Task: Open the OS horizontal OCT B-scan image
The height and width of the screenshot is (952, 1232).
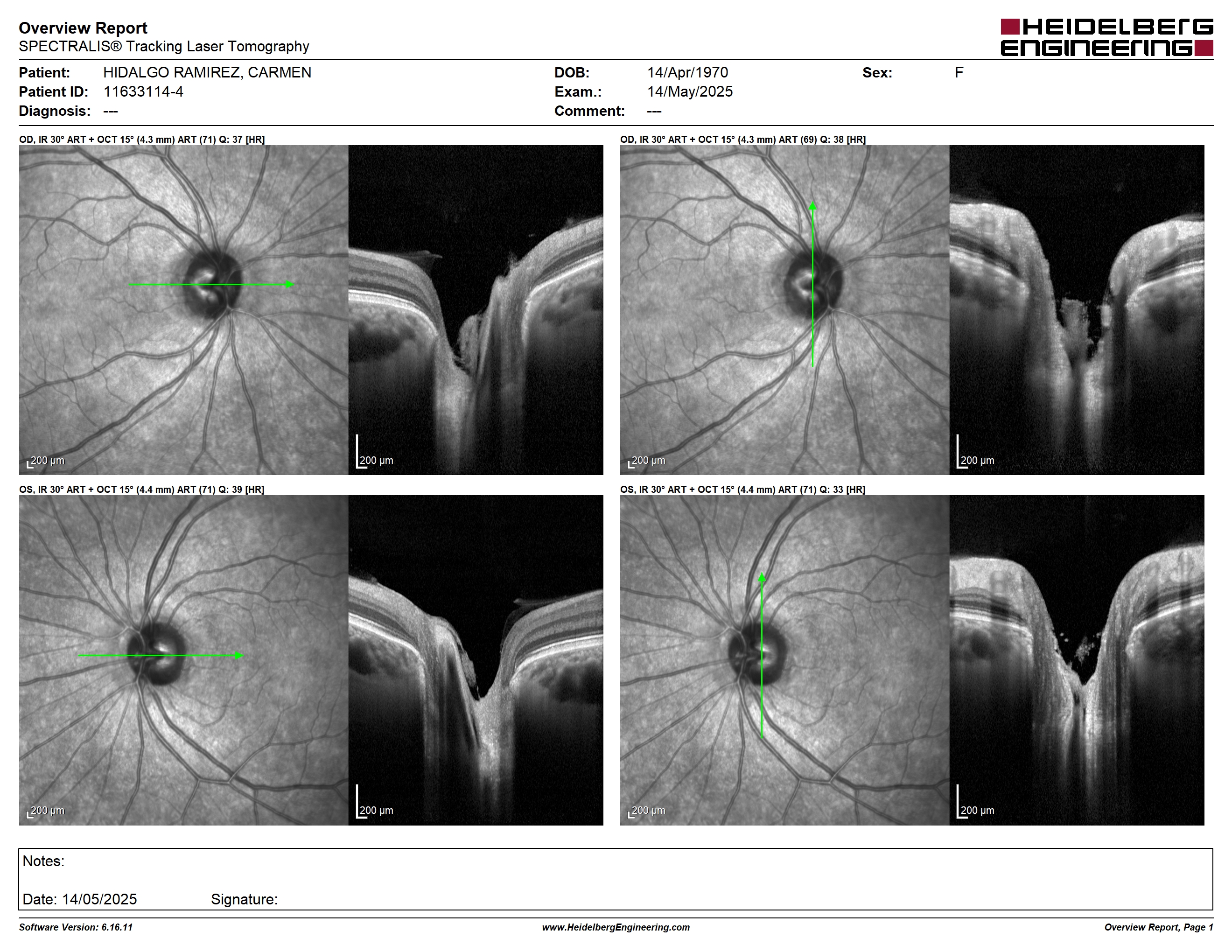Action: click(x=476, y=660)
